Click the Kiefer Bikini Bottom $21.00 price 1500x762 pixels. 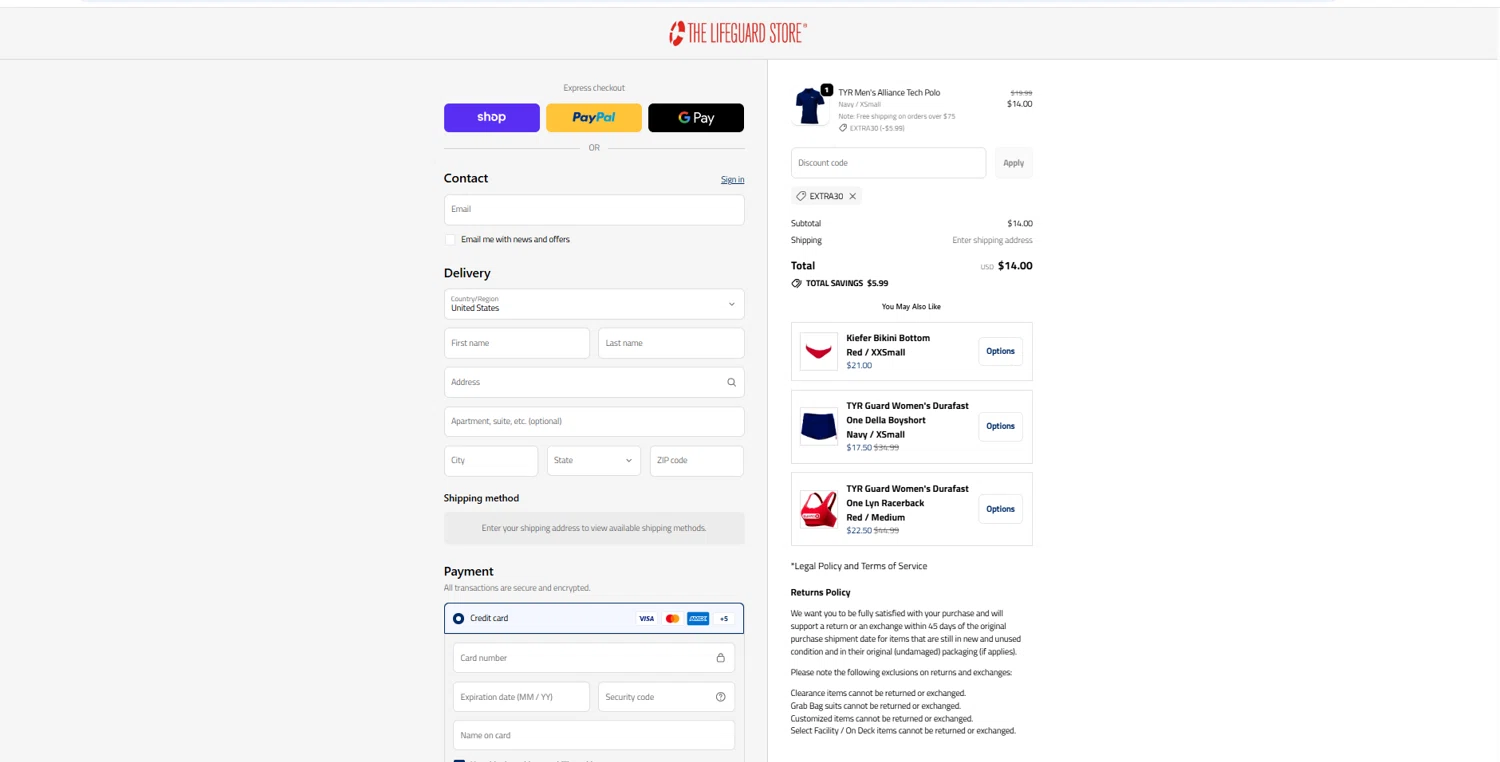(859, 366)
